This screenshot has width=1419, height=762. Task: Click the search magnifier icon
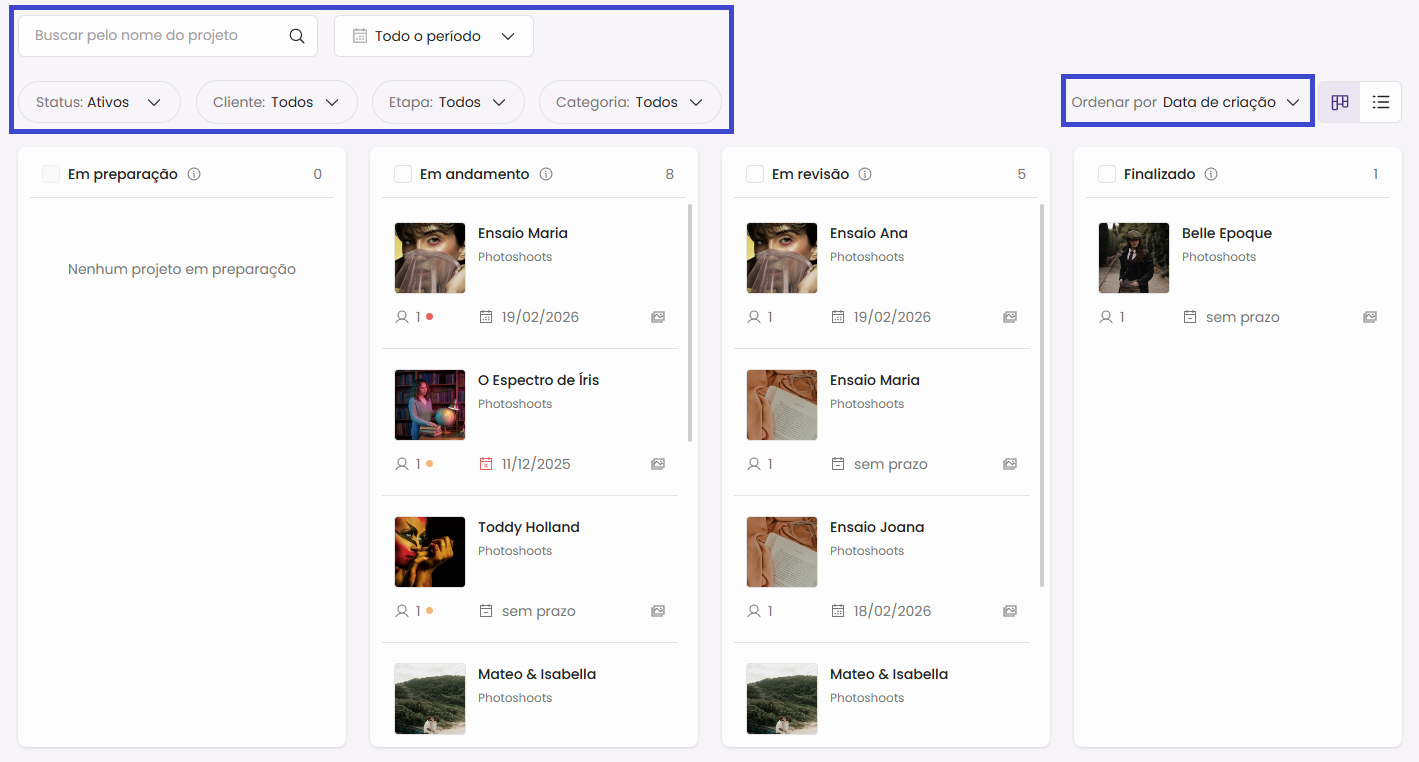click(296, 36)
